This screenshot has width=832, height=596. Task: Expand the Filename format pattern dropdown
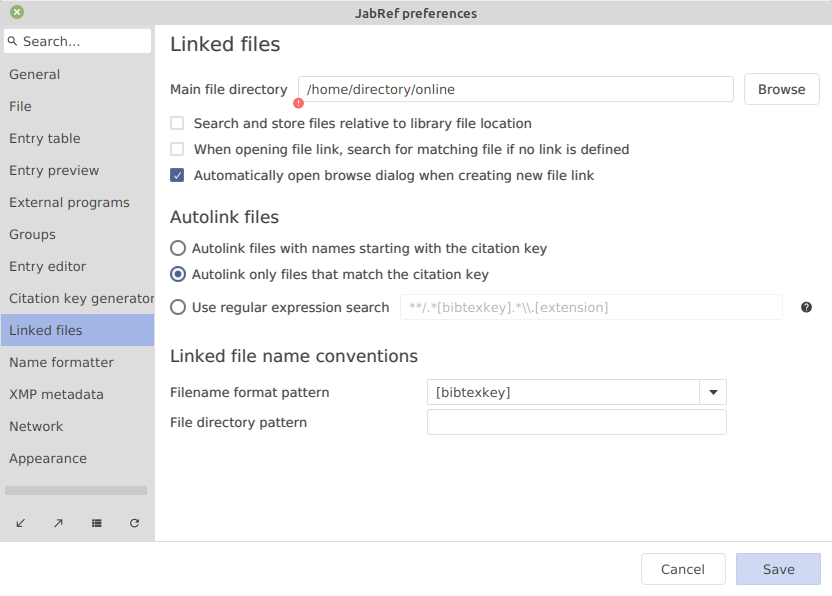coord(712,392)
